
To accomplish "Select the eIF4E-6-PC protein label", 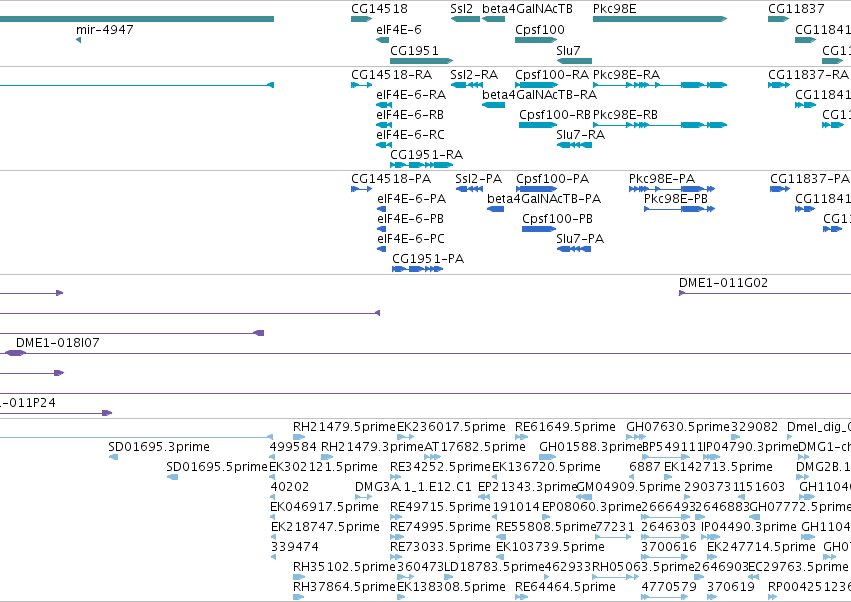I will [x=411, y=239].
